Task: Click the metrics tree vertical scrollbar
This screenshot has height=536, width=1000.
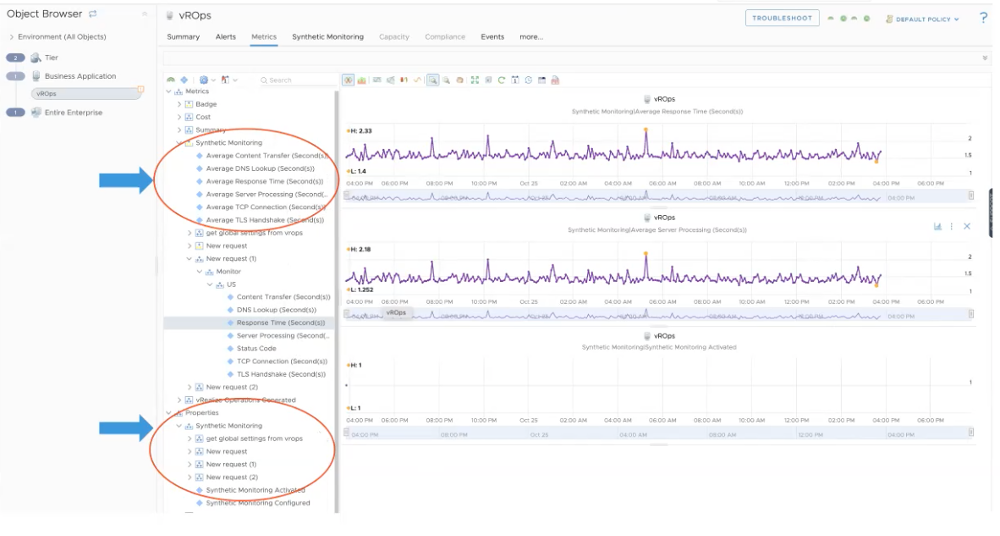Action: click(336, 300)
